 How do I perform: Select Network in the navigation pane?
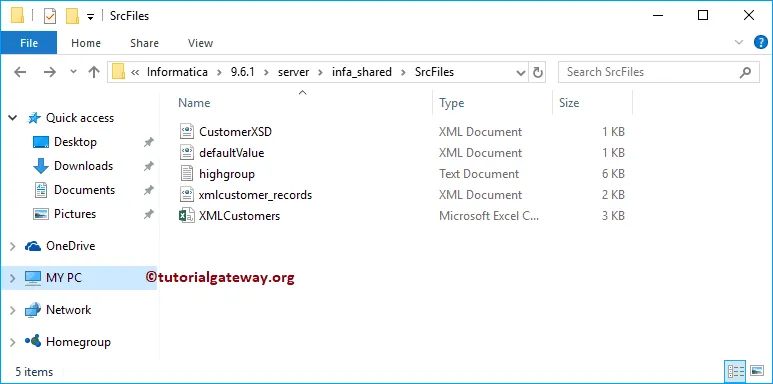[69, 310]
